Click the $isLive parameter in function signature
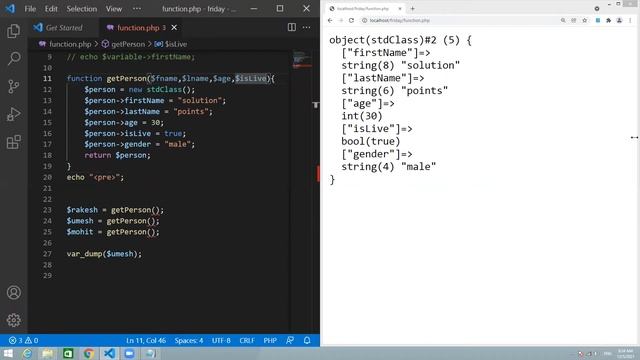The width and height of the screenshot is (640, 360). click(x=251, y=78)
